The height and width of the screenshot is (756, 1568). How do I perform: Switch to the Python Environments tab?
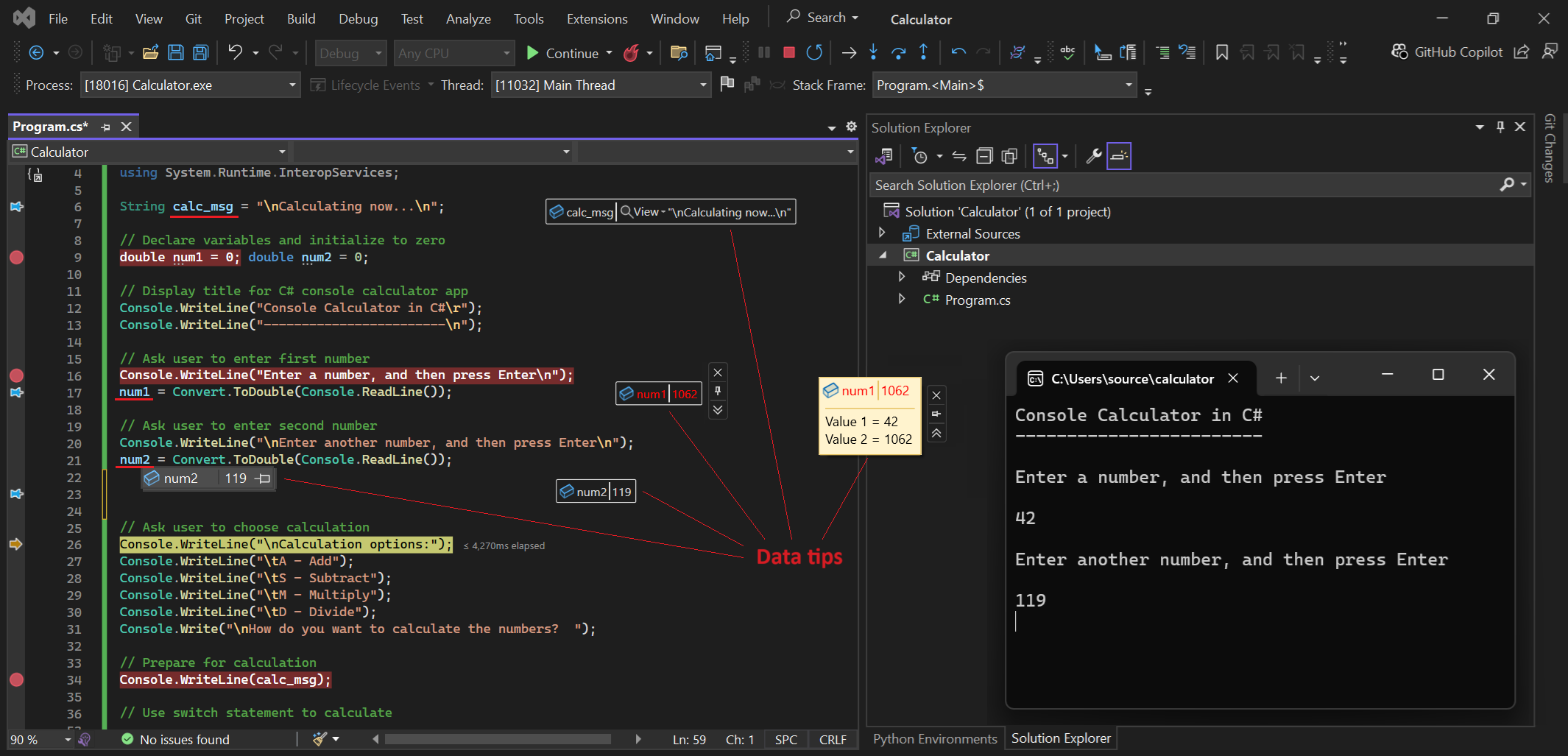coord(933,738)
